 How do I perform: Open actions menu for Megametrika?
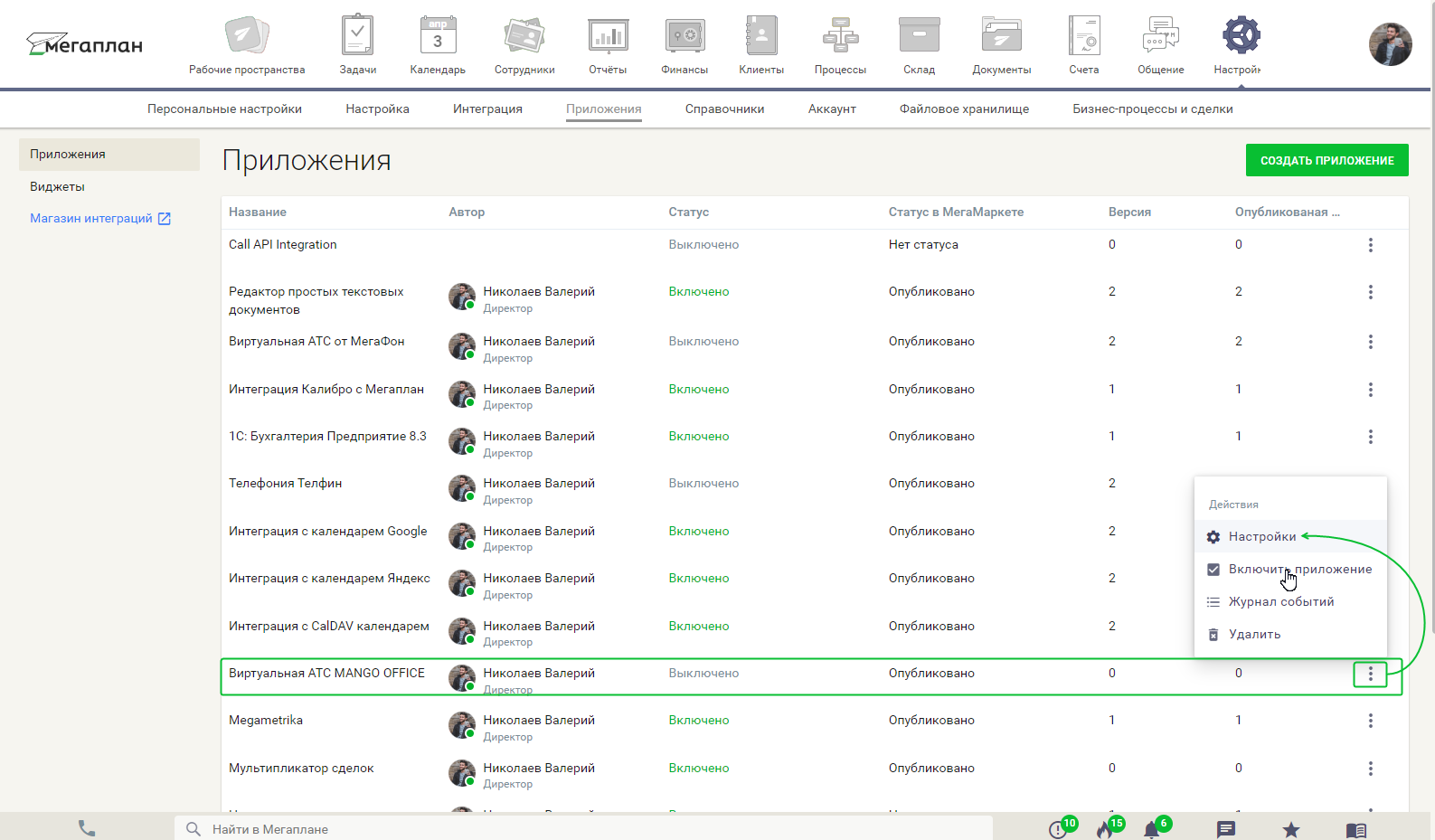click(x=1371, y=721)
